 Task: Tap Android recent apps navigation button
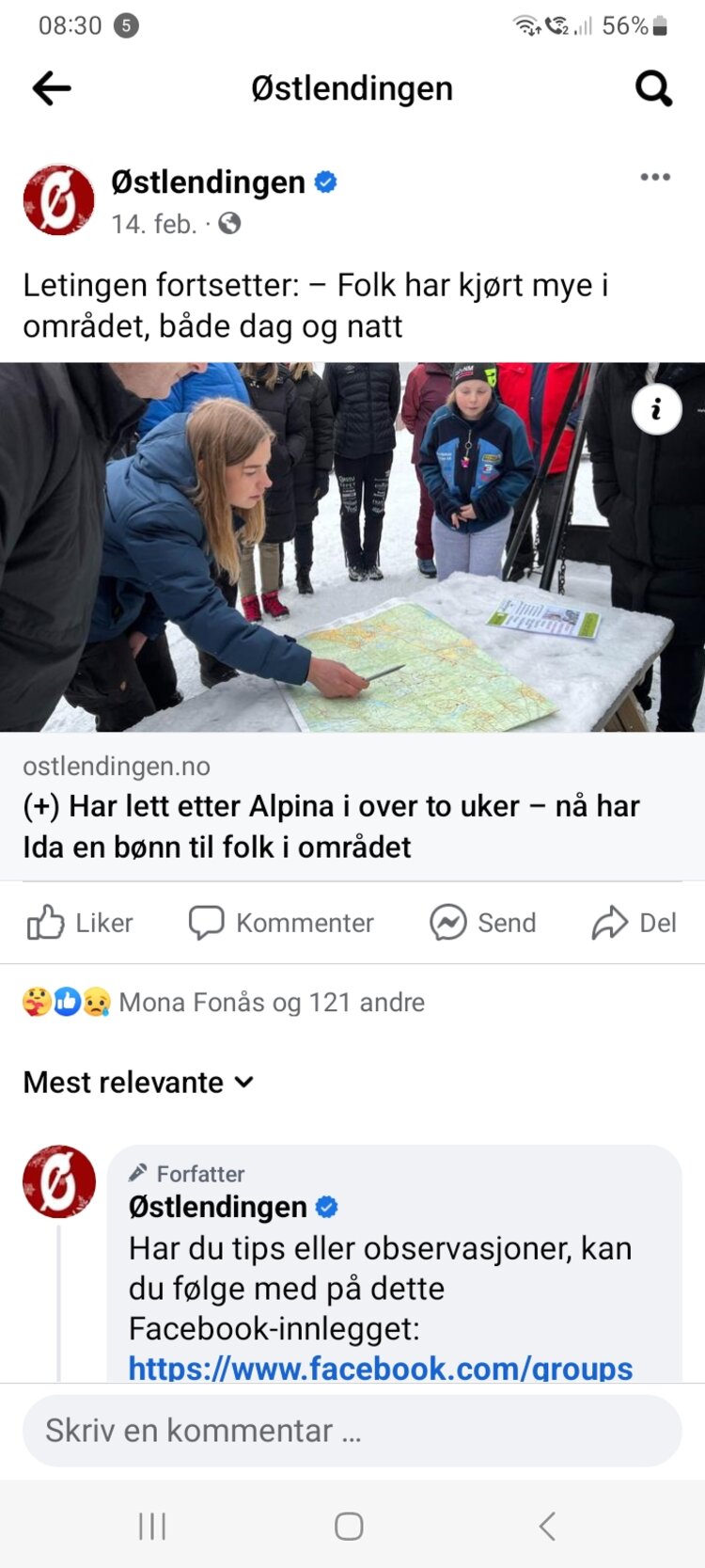(x=152, y=1526)
